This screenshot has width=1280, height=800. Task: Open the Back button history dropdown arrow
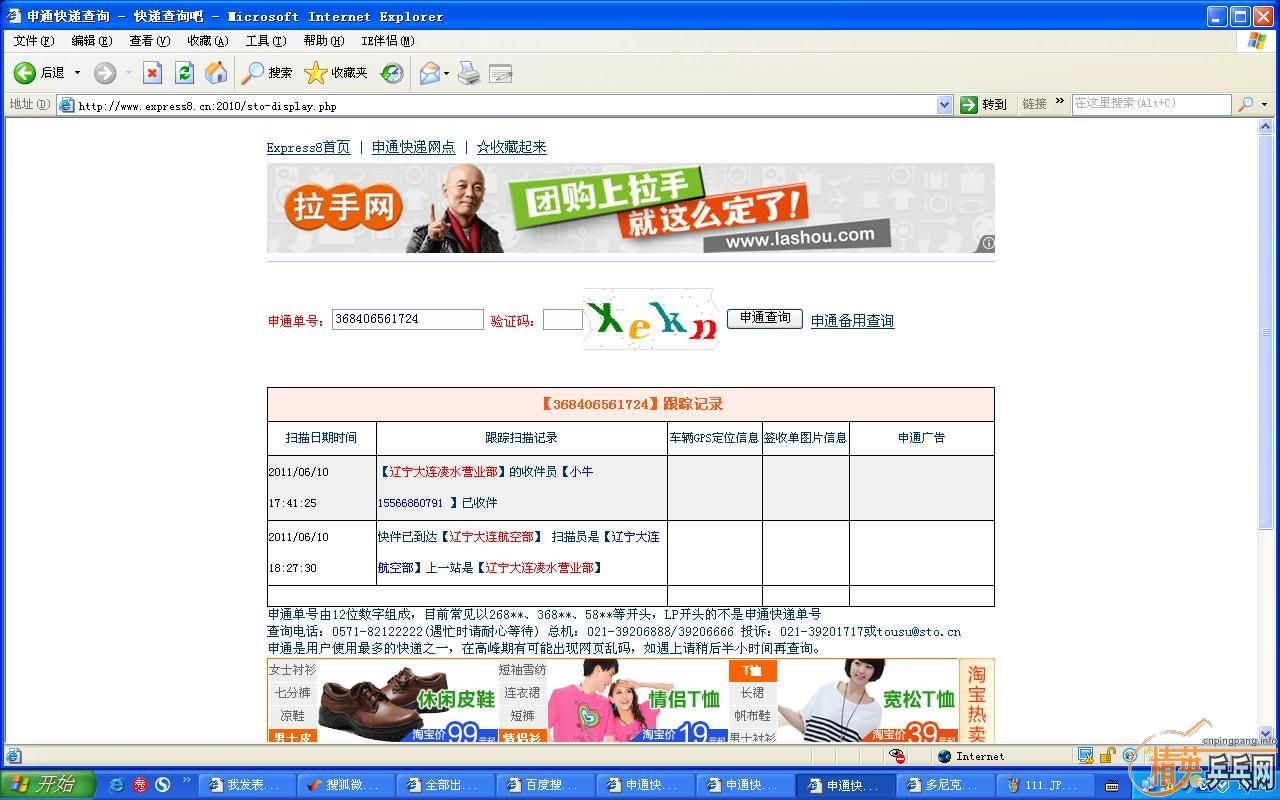77,73
